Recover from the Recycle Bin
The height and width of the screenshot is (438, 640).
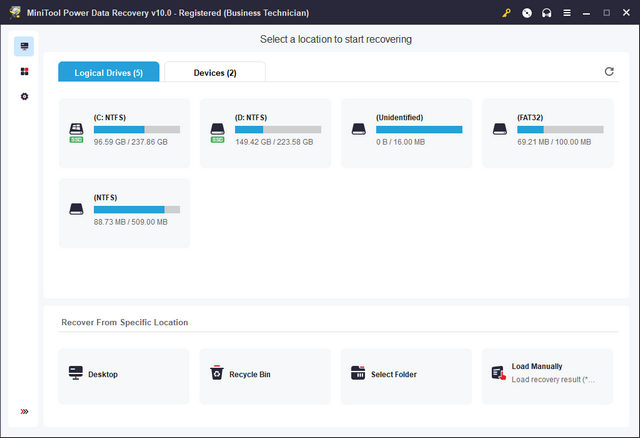[x=265, y=374]
